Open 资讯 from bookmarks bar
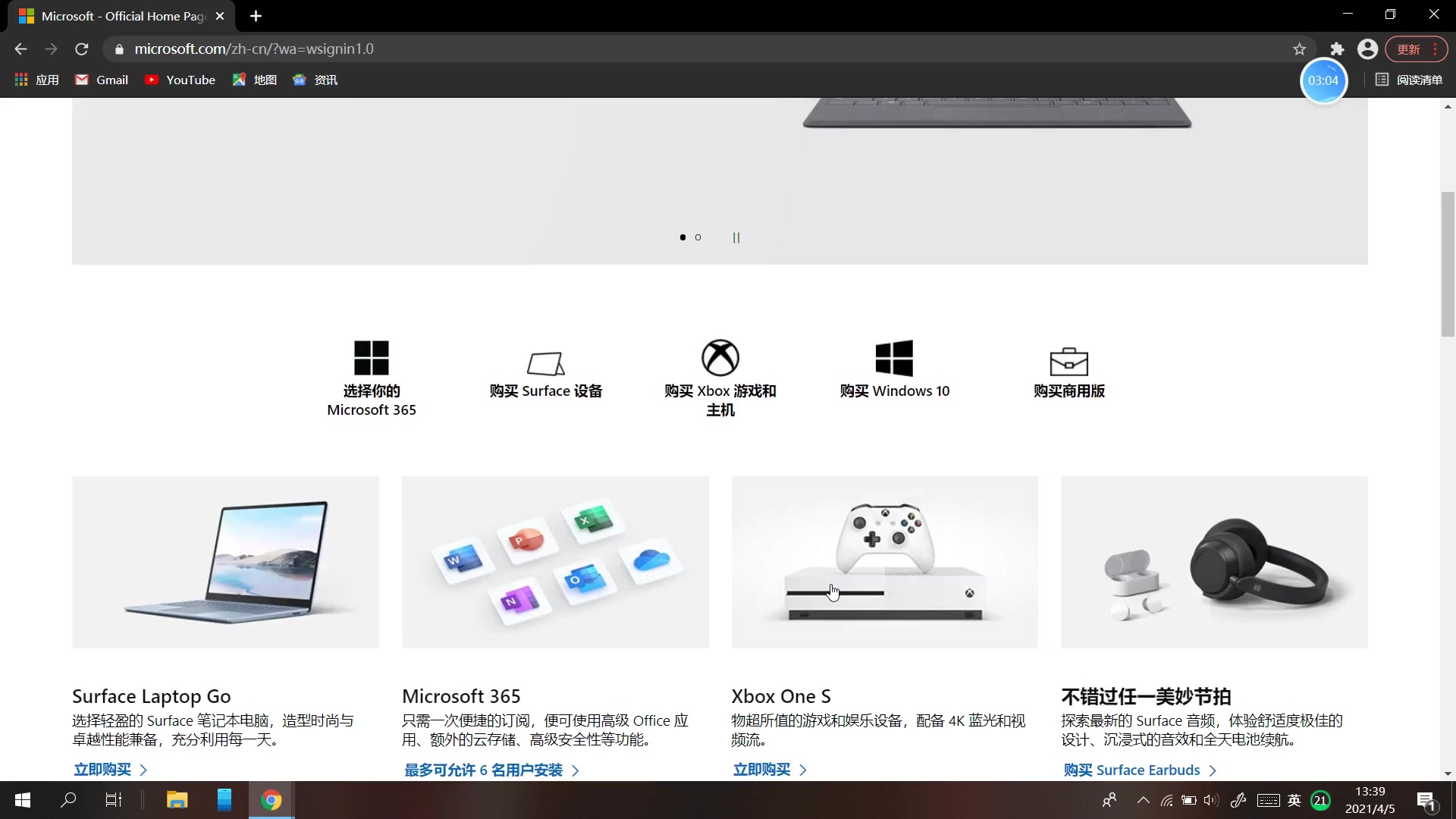This screenshot has height=819, width=1456. pos(326,80)
